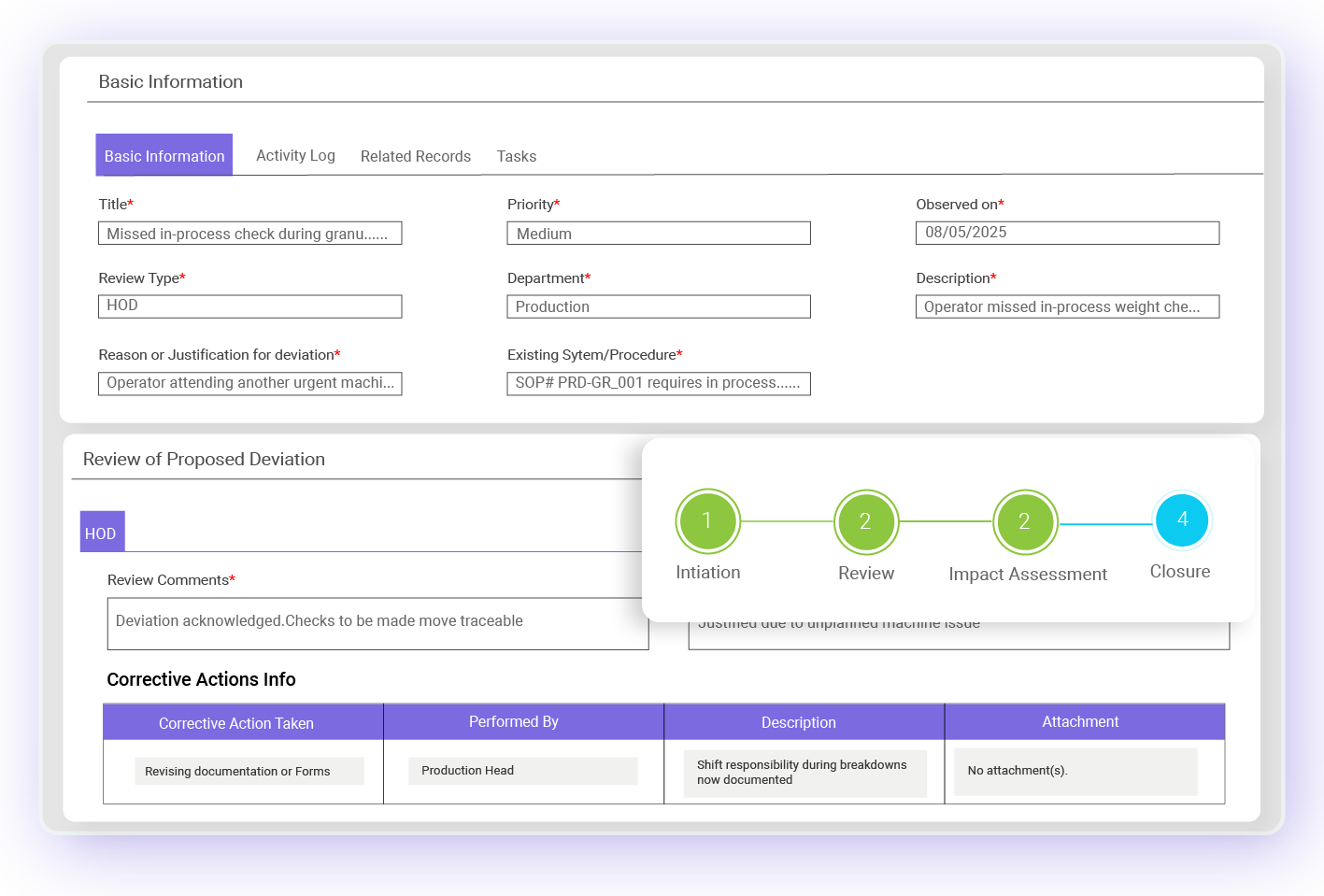Click the Shift responsibility during breakdowns cell
The height and width of the screenshot is (896, 1324).
click(804, 773)
